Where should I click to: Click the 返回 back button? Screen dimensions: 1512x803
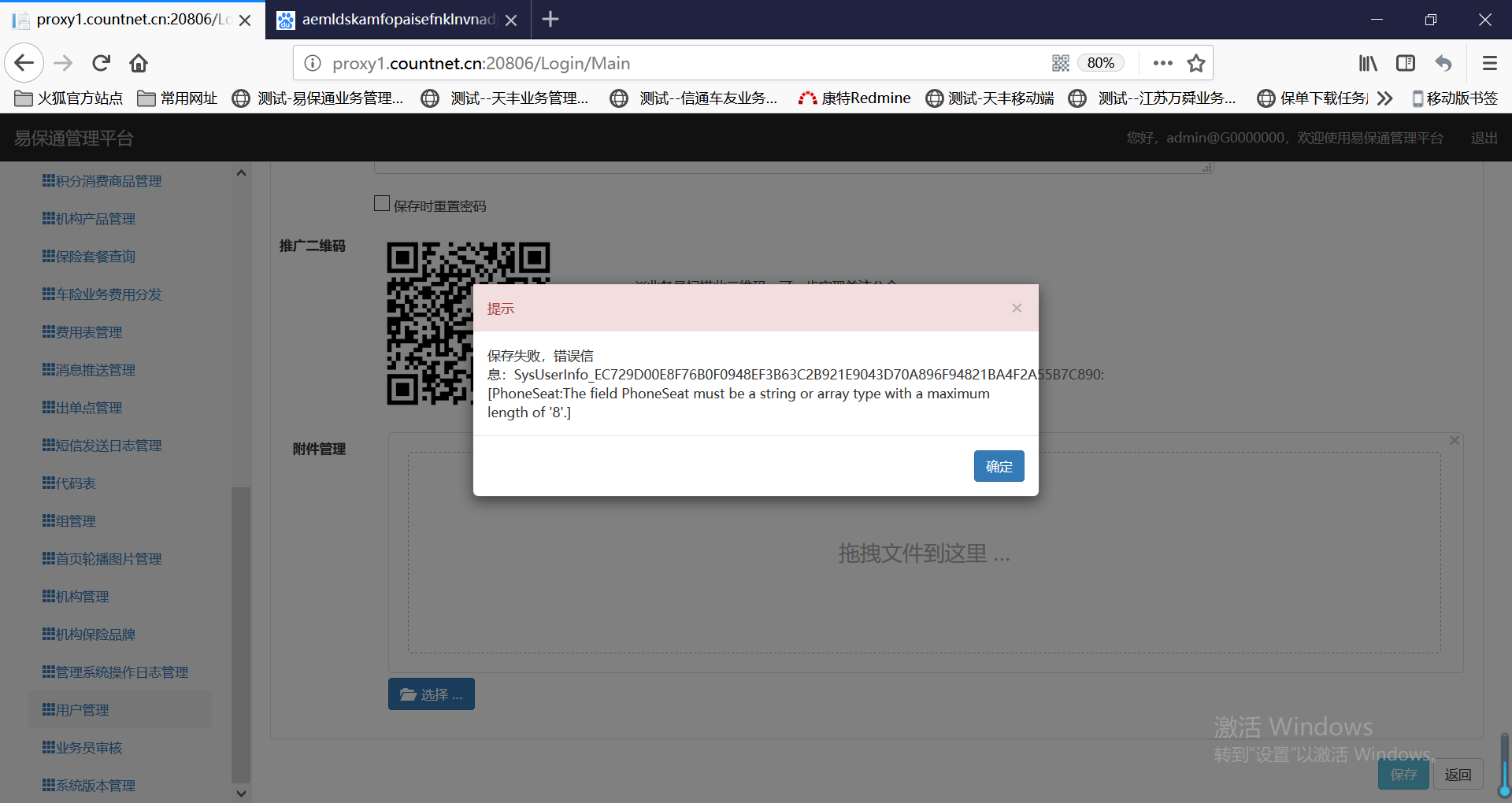[x=1458, y=775]
